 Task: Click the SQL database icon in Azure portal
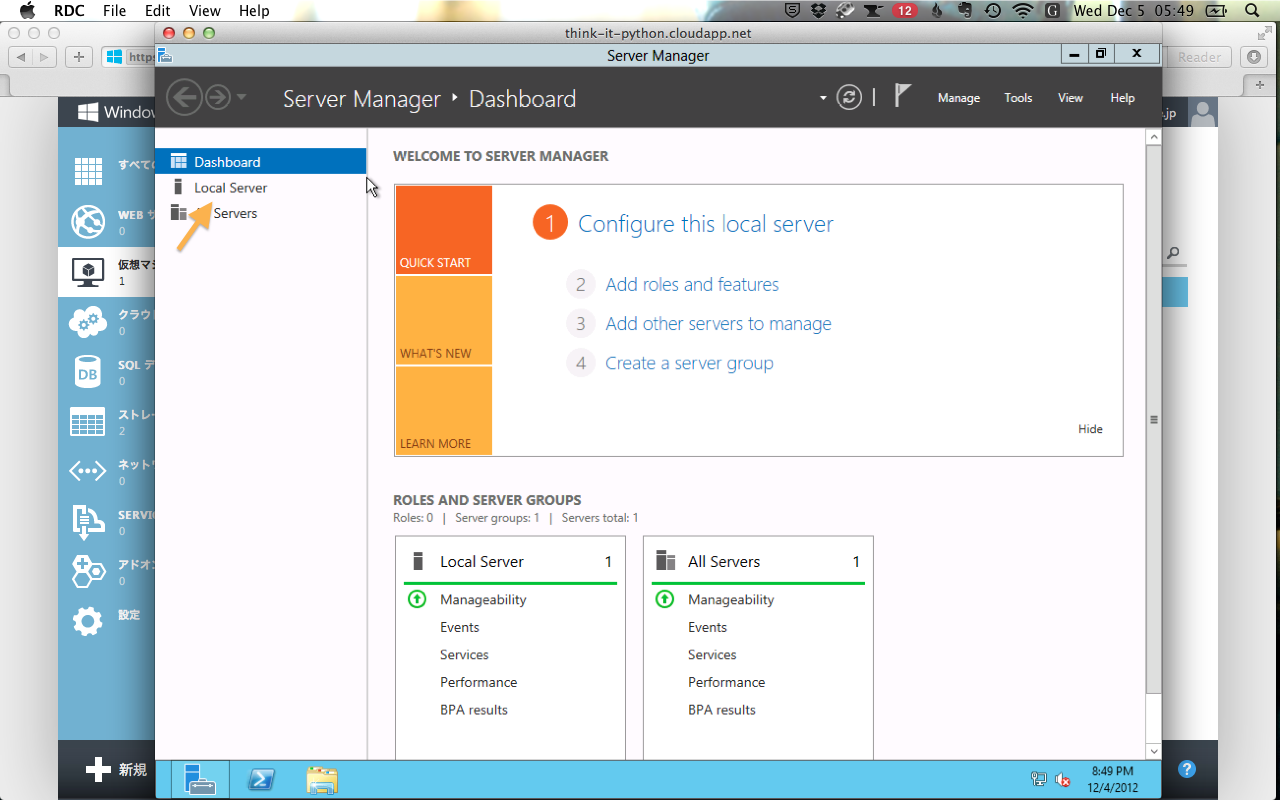[x=88, y=371]
